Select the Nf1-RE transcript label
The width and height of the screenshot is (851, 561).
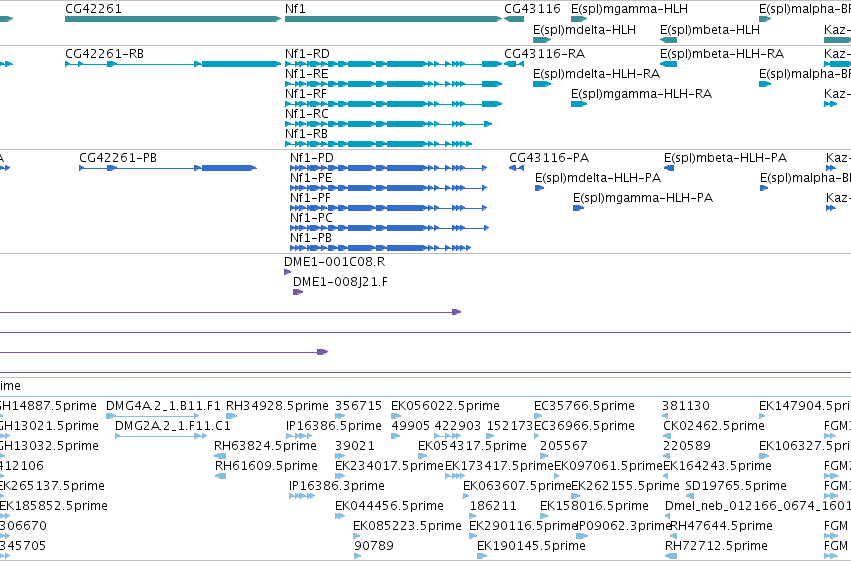coord(307,74)
